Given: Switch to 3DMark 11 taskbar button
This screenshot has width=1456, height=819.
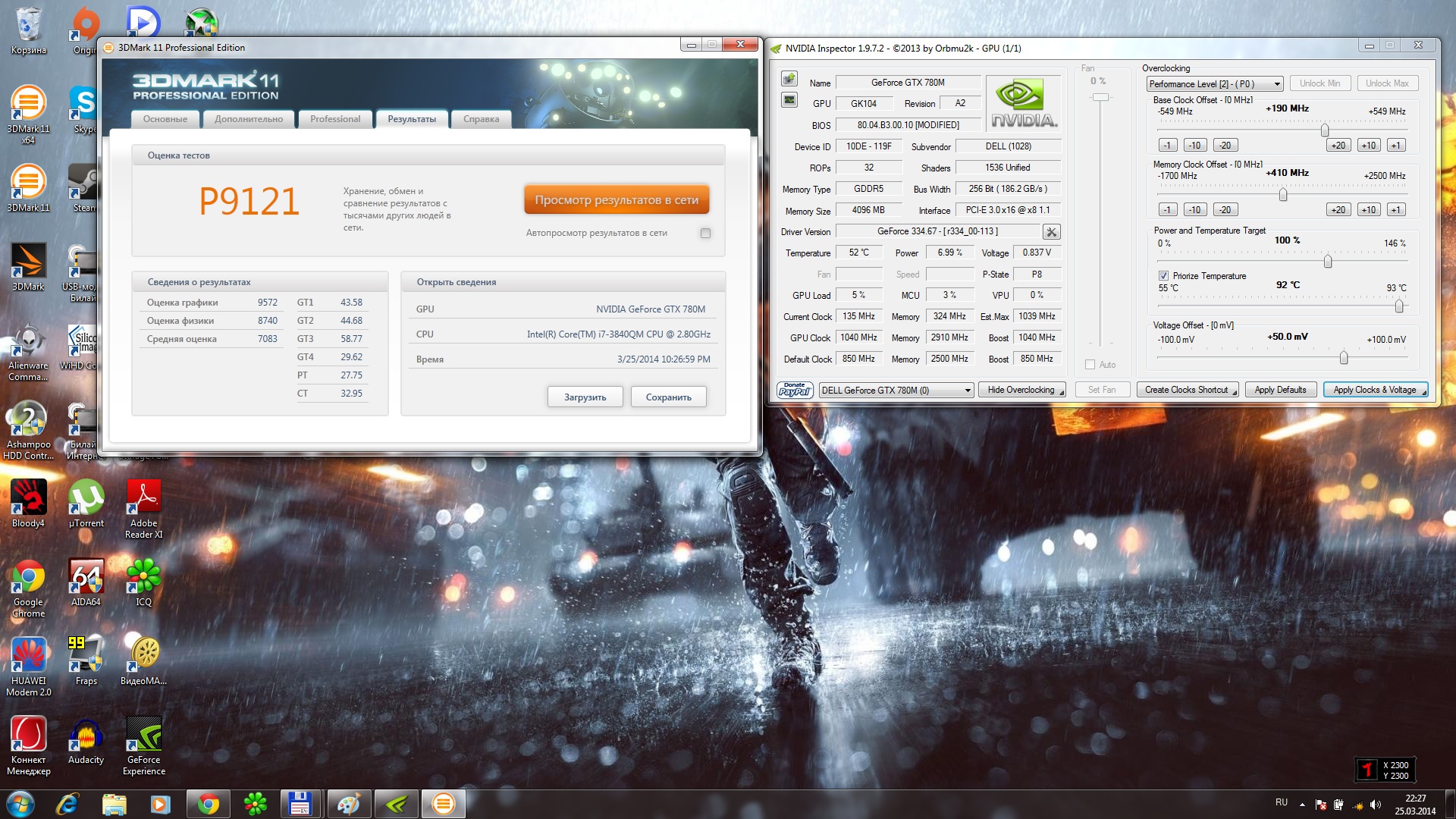Looking at the screenshot, I should [x=444, y=804].
